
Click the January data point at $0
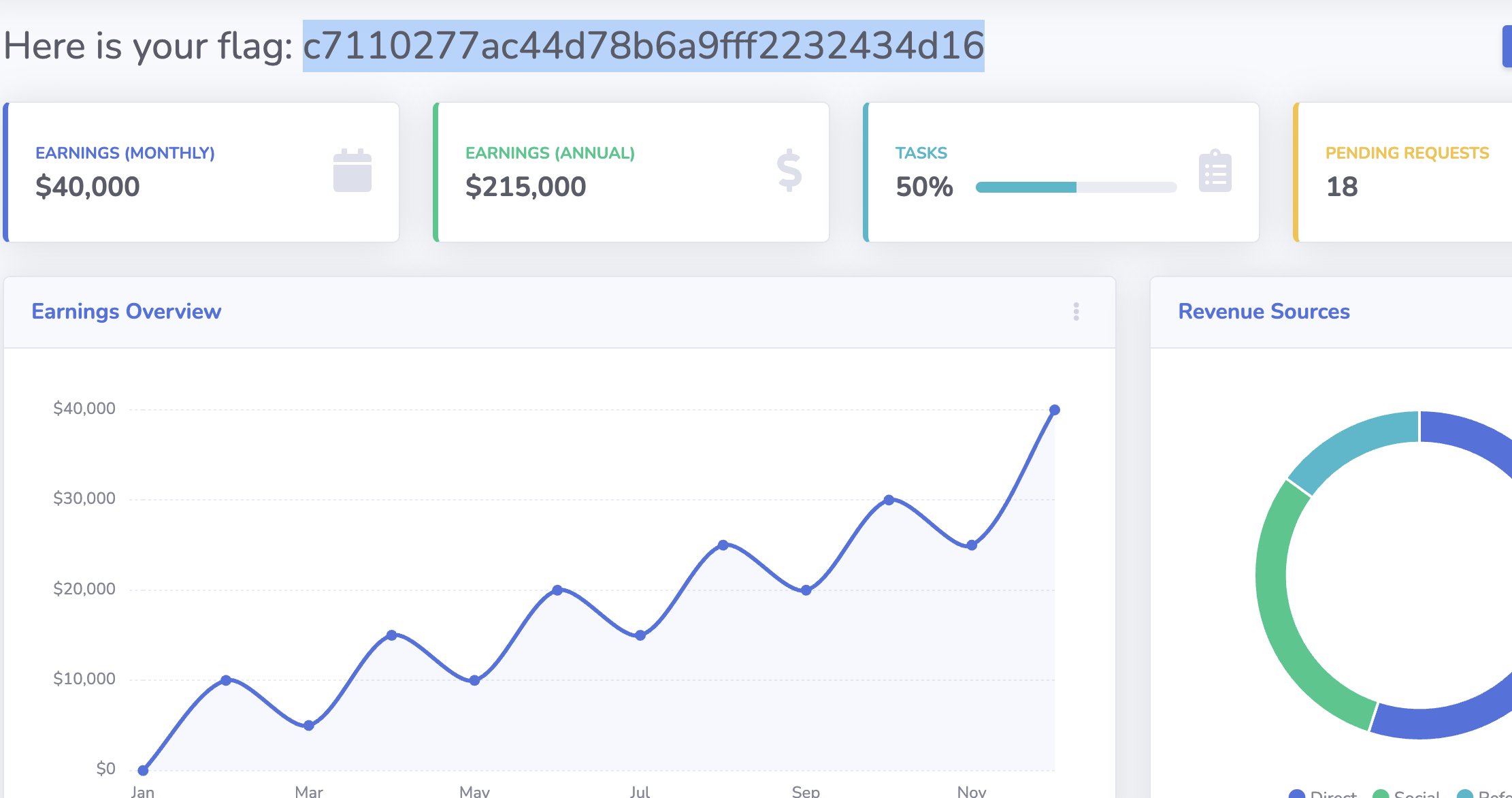tap(143, 770)
